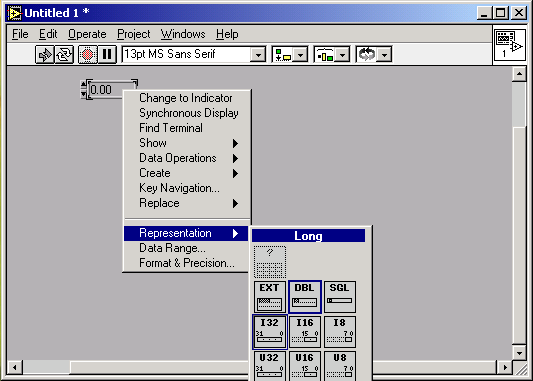Click the VI icon pane at top right

coord(509,45)
